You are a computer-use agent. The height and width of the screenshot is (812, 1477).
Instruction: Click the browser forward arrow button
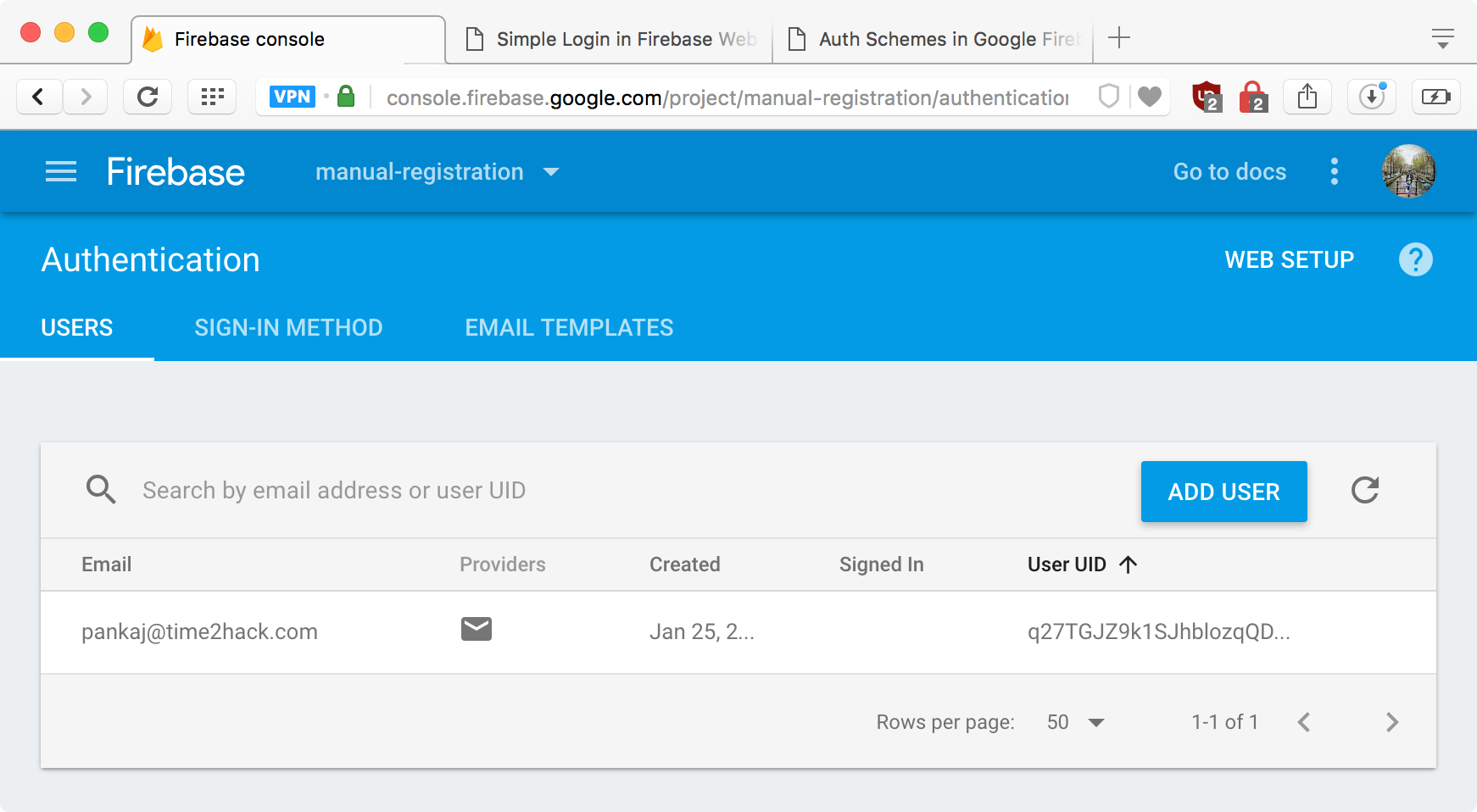point(85,97)
